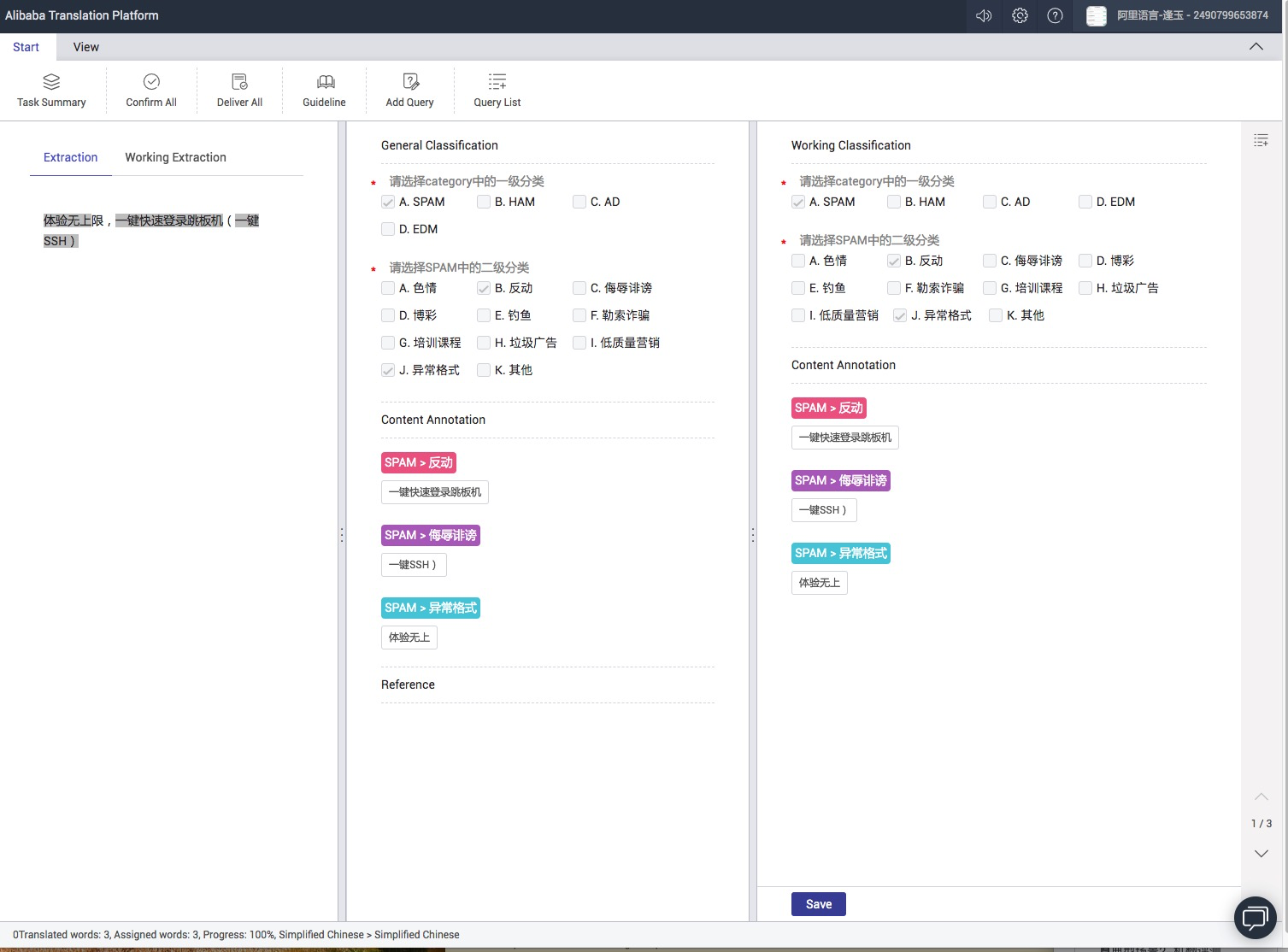Click the Save button
Screen dimensions: 1288x952
[819, 904]
